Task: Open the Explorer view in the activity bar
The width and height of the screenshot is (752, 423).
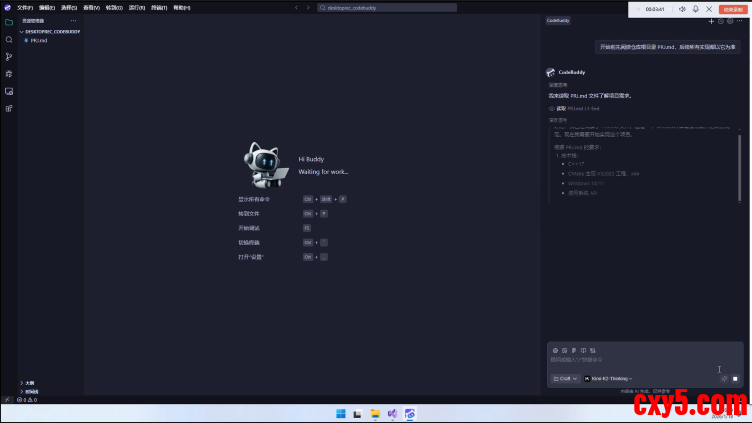Action: tap(9, 21)
